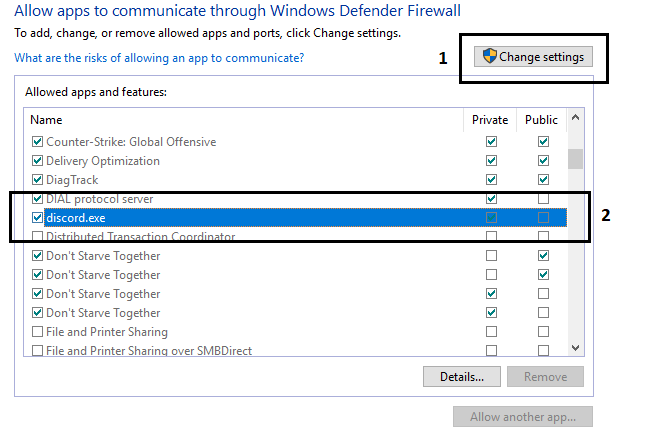
Task: Toggle discord.exe Private checkbox
Action: tap(491, 217)
